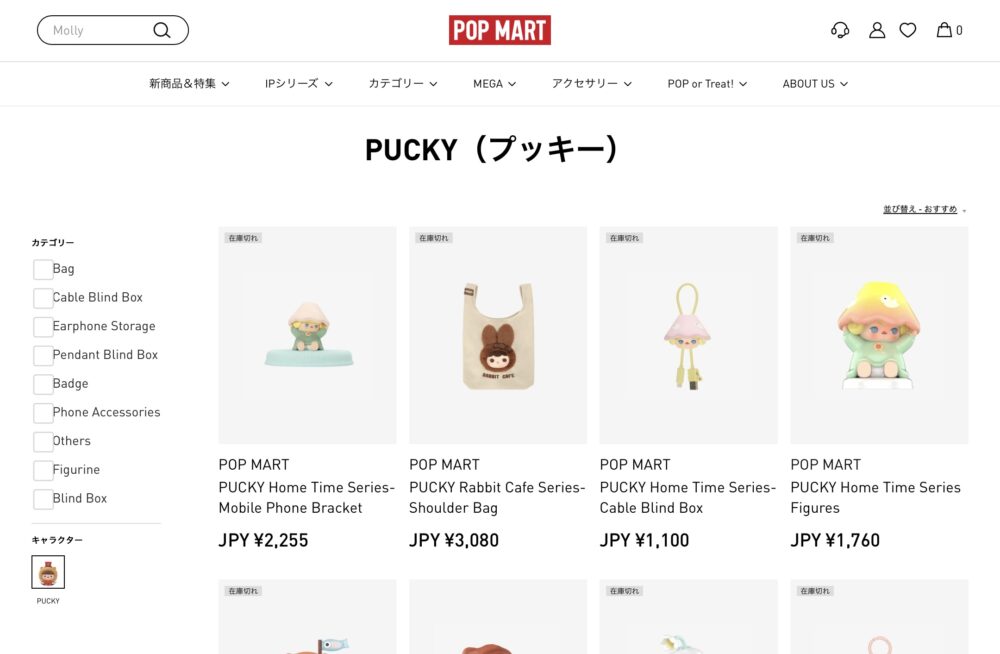The image size is (1000, 654).
Task: Click the Molly search input field
Action: 99,30
